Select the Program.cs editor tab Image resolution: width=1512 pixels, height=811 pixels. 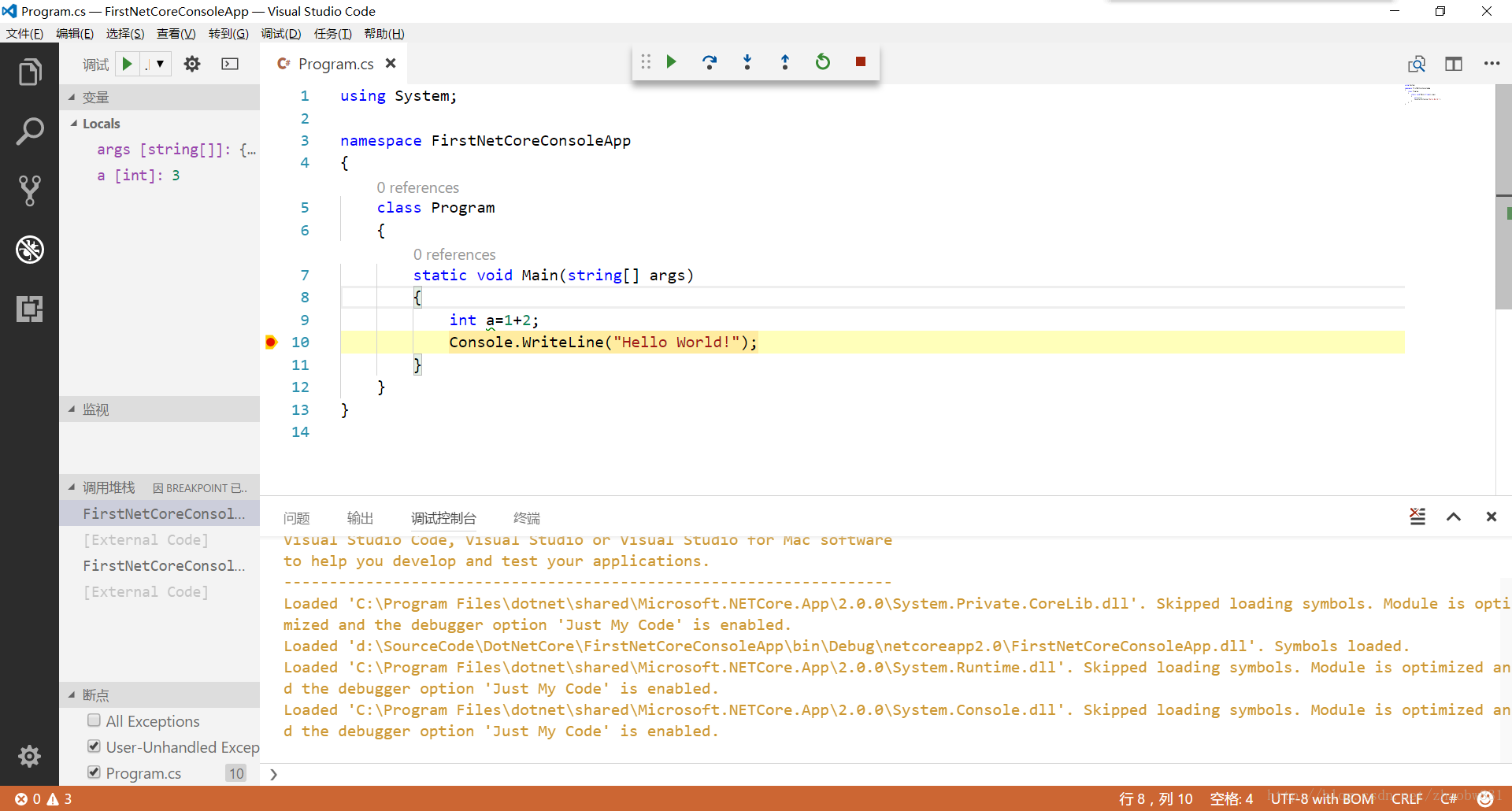click(336, 64)
